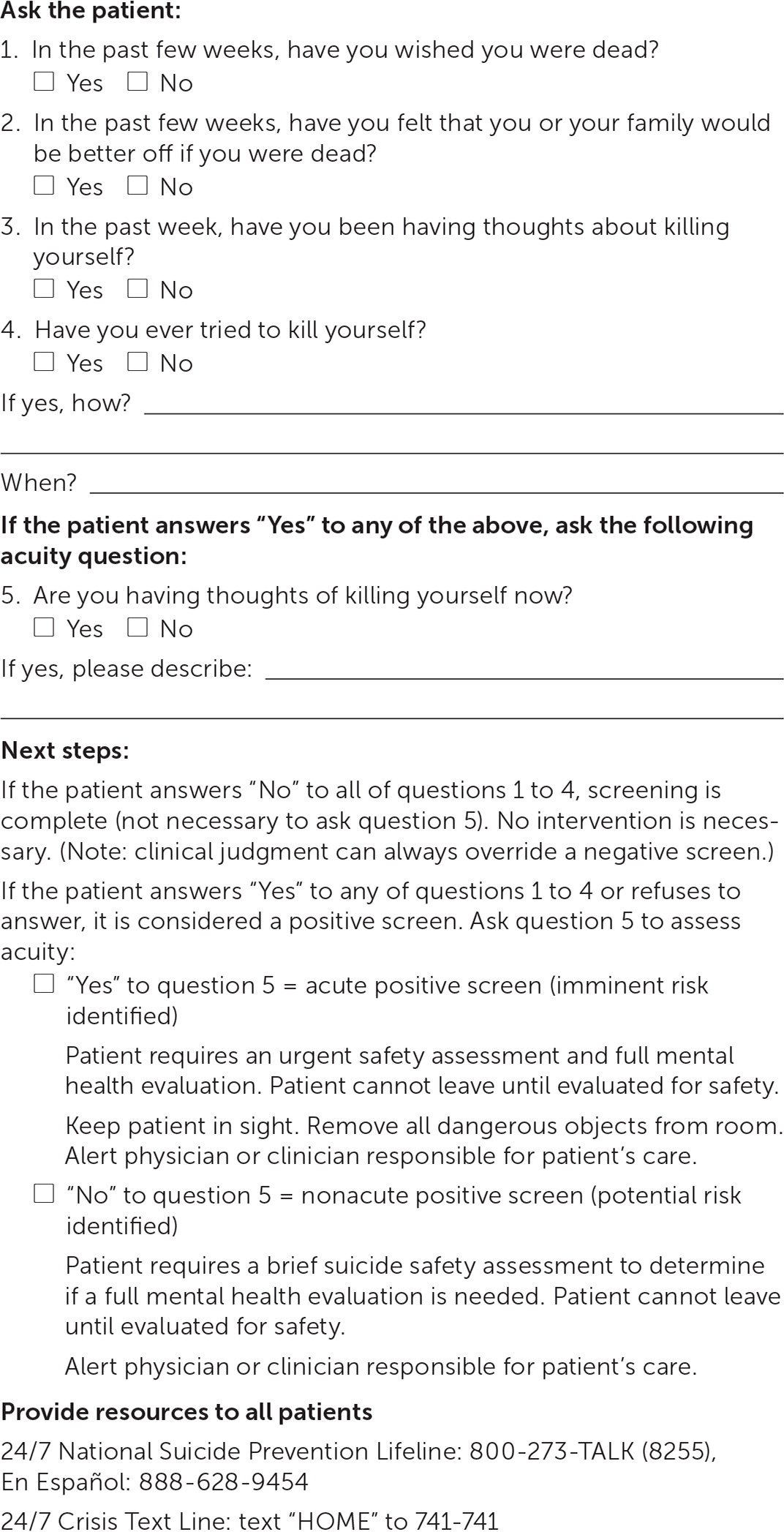The height and width of the screenshot is (1532, 784).
Task: Click the "Next steps:" heading
Action: [x=65, y=751]
